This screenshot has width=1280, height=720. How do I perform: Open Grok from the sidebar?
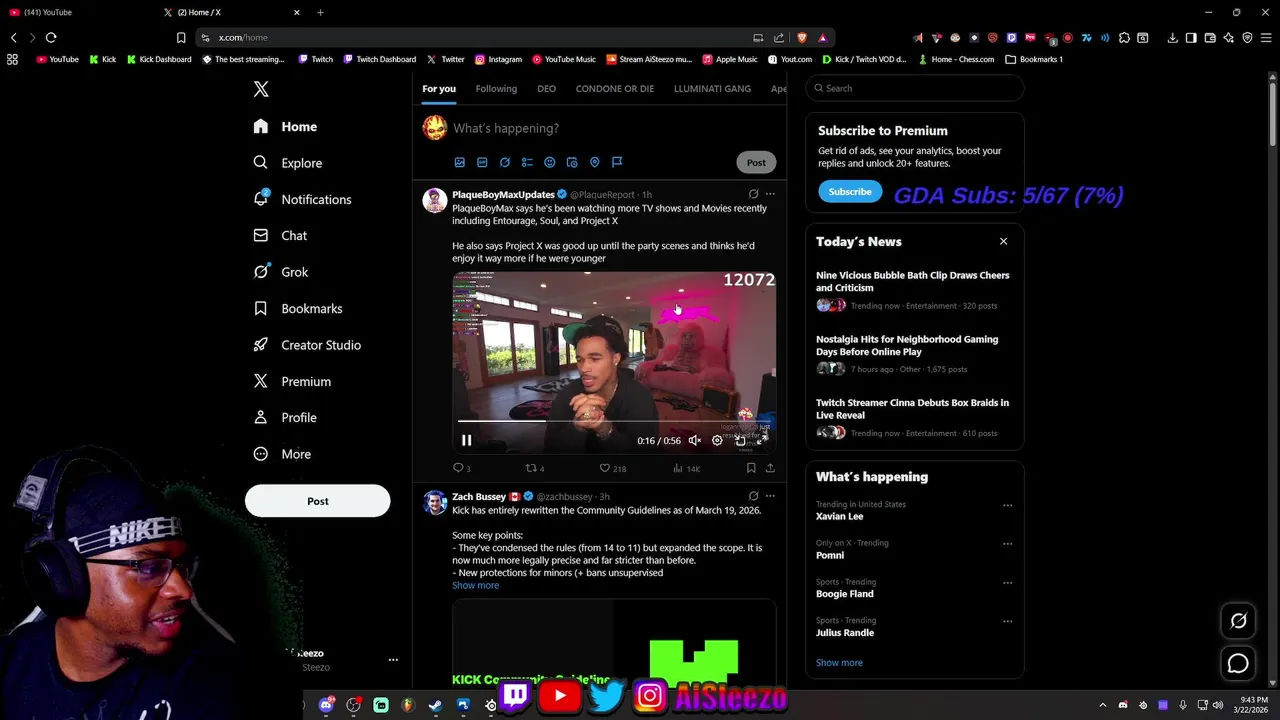[280, 272]
